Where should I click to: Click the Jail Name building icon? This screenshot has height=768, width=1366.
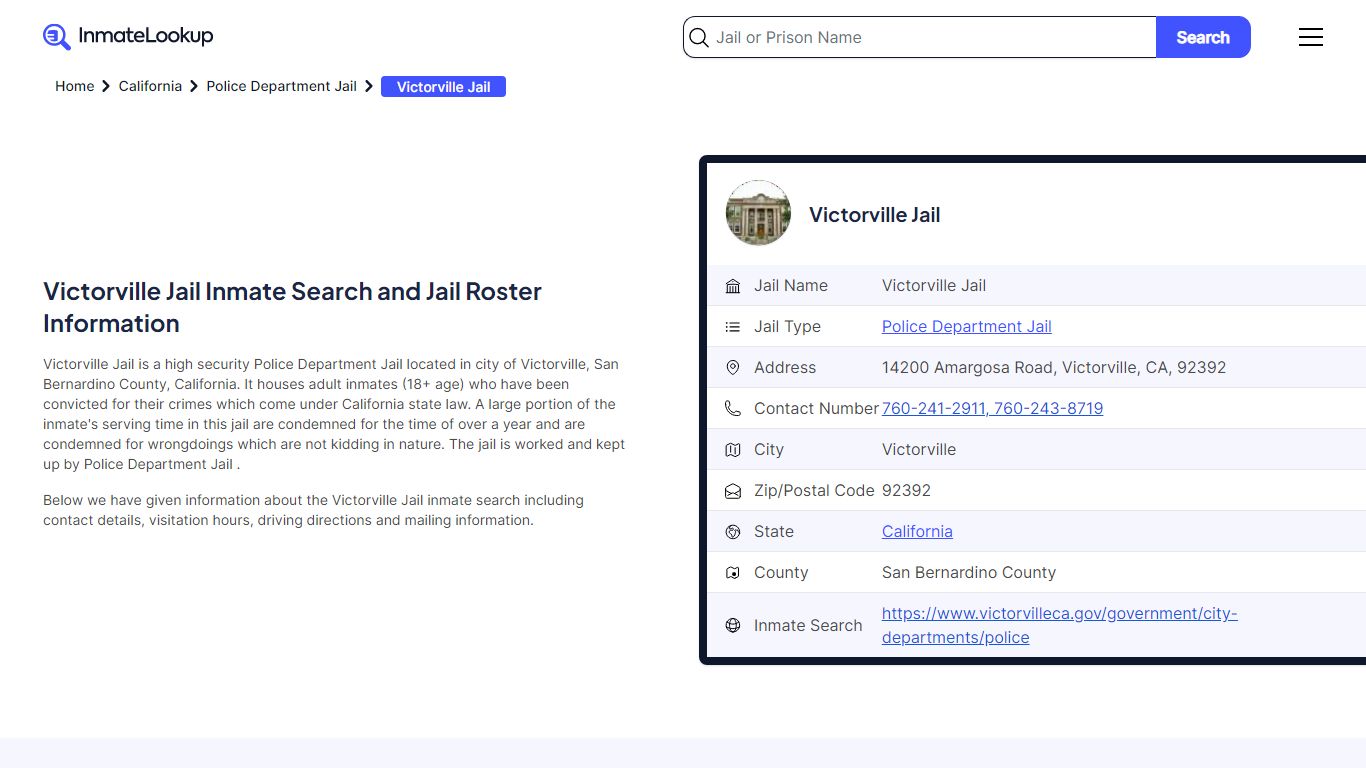pos(733,286)
